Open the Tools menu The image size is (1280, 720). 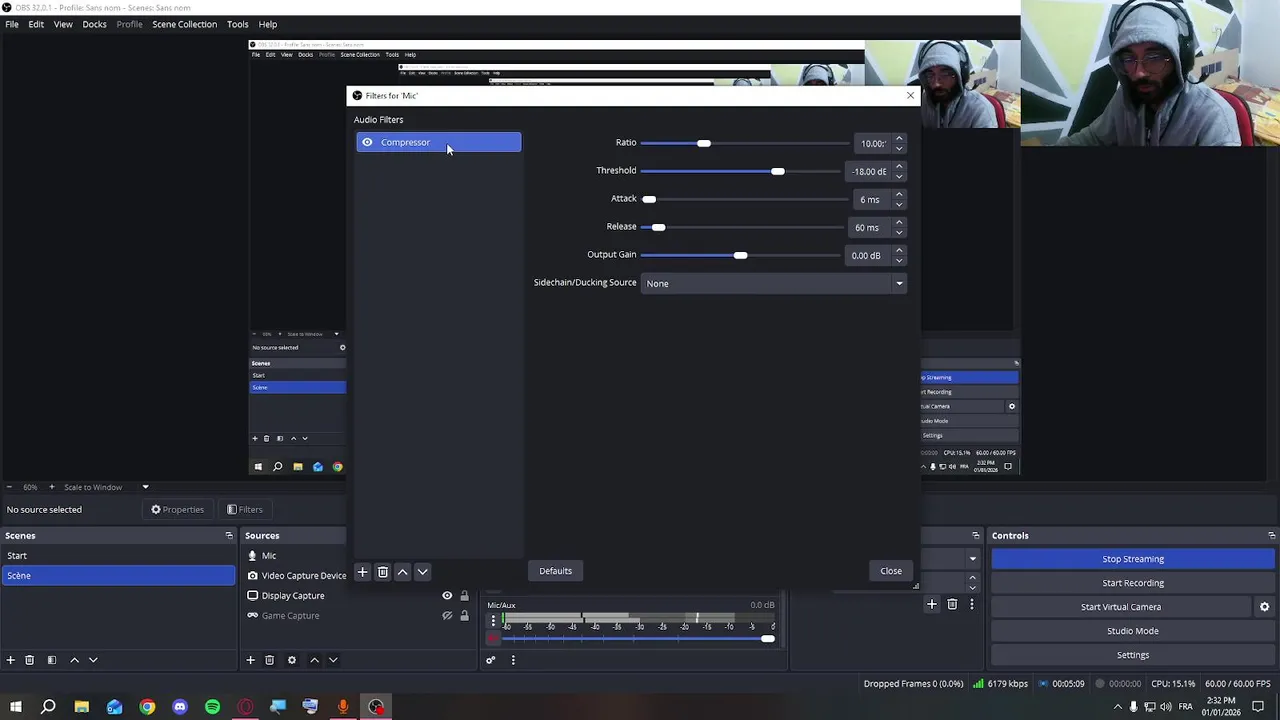point(237,24)
